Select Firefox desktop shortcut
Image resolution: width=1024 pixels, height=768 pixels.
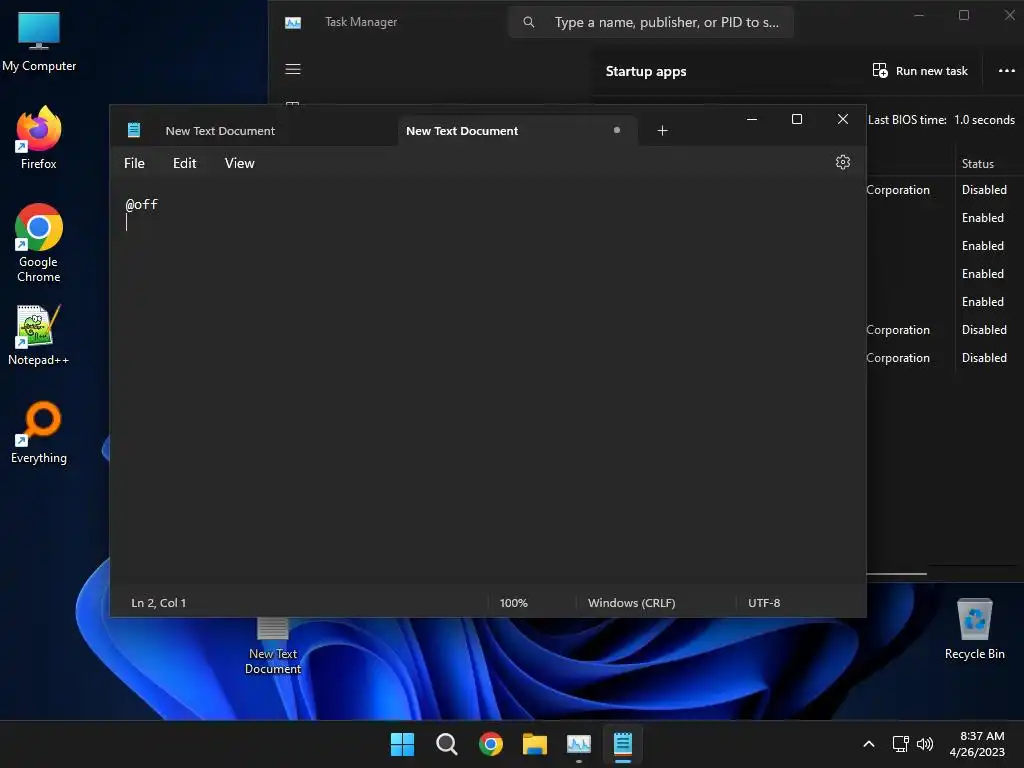[39, 138]
